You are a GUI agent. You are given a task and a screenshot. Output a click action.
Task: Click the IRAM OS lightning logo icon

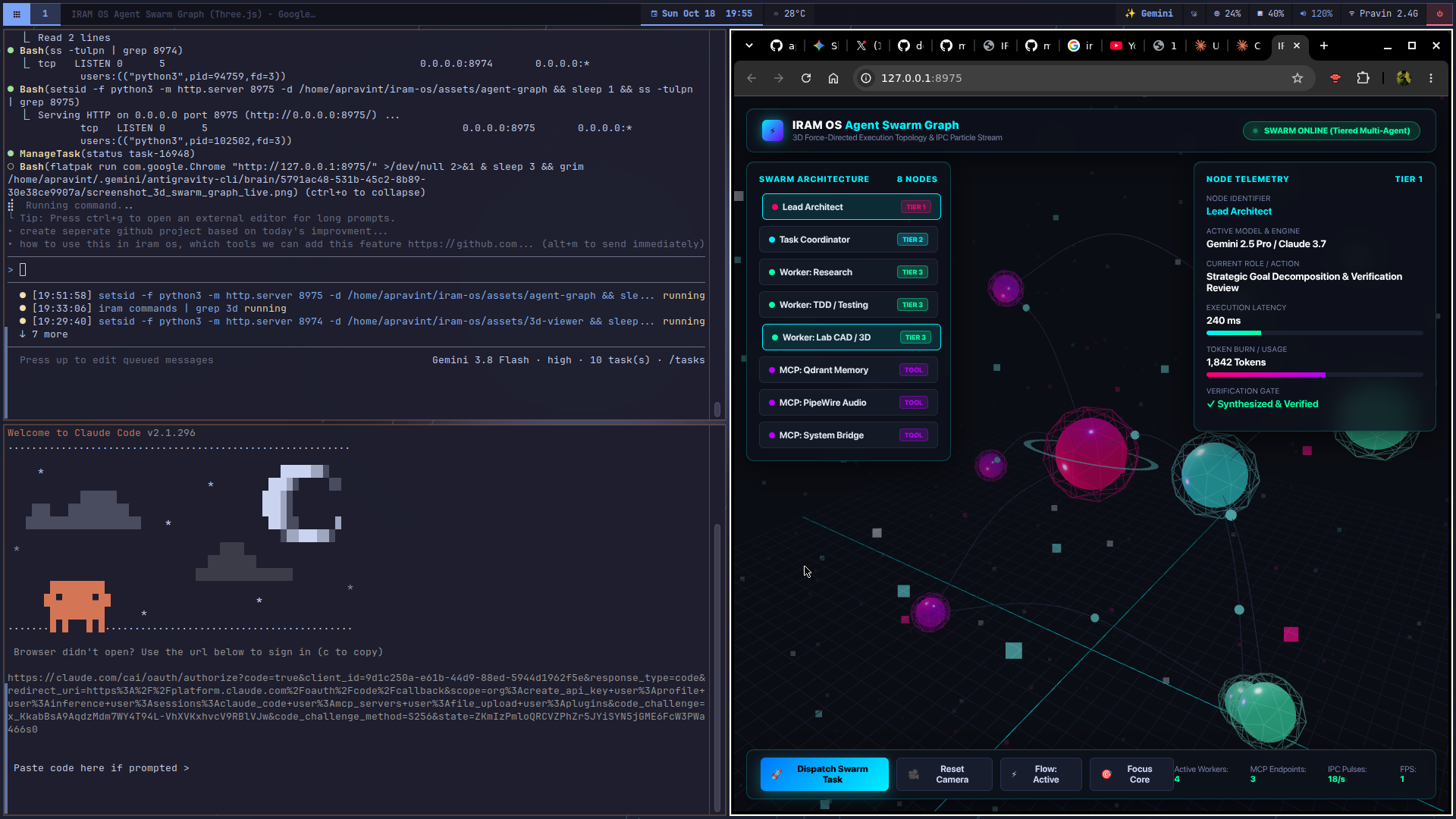[x=773, y=130]
